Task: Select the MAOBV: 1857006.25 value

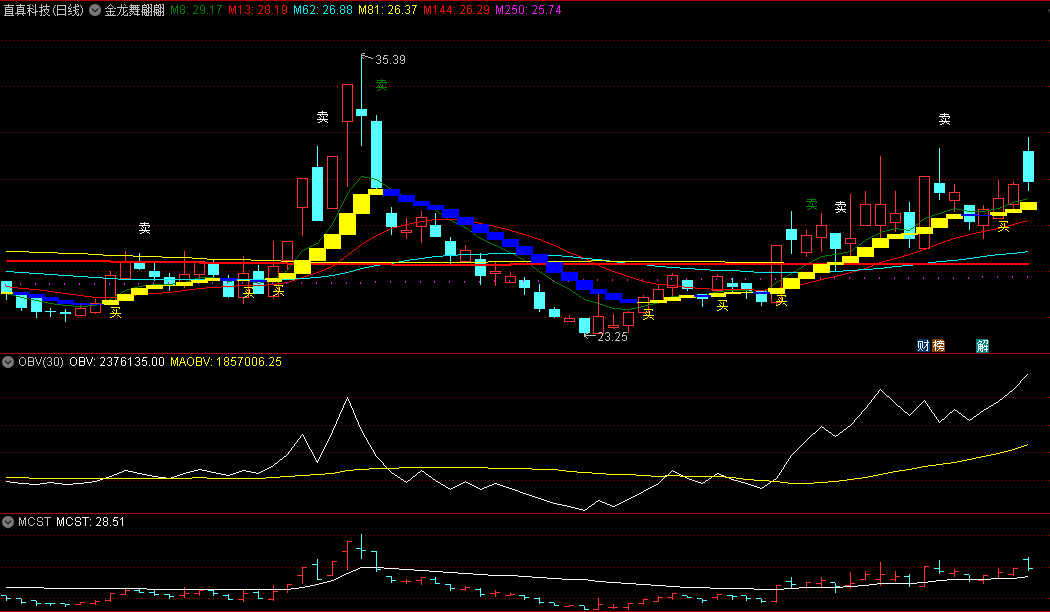Action: pyautogui.click(x=226, y=362)
